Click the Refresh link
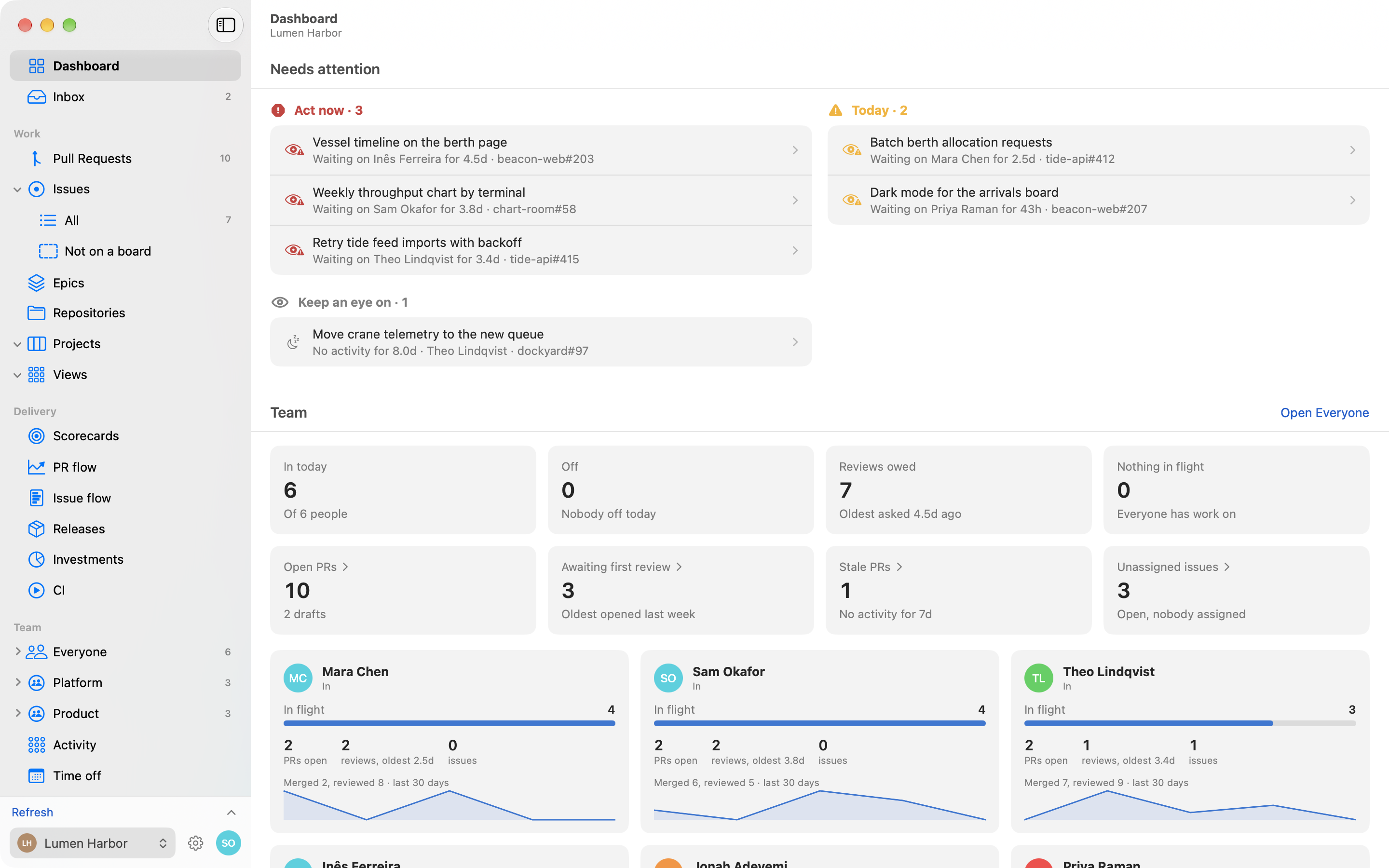Image resolution: width=1389 pixels, height=868 pixels. (32, 813)
